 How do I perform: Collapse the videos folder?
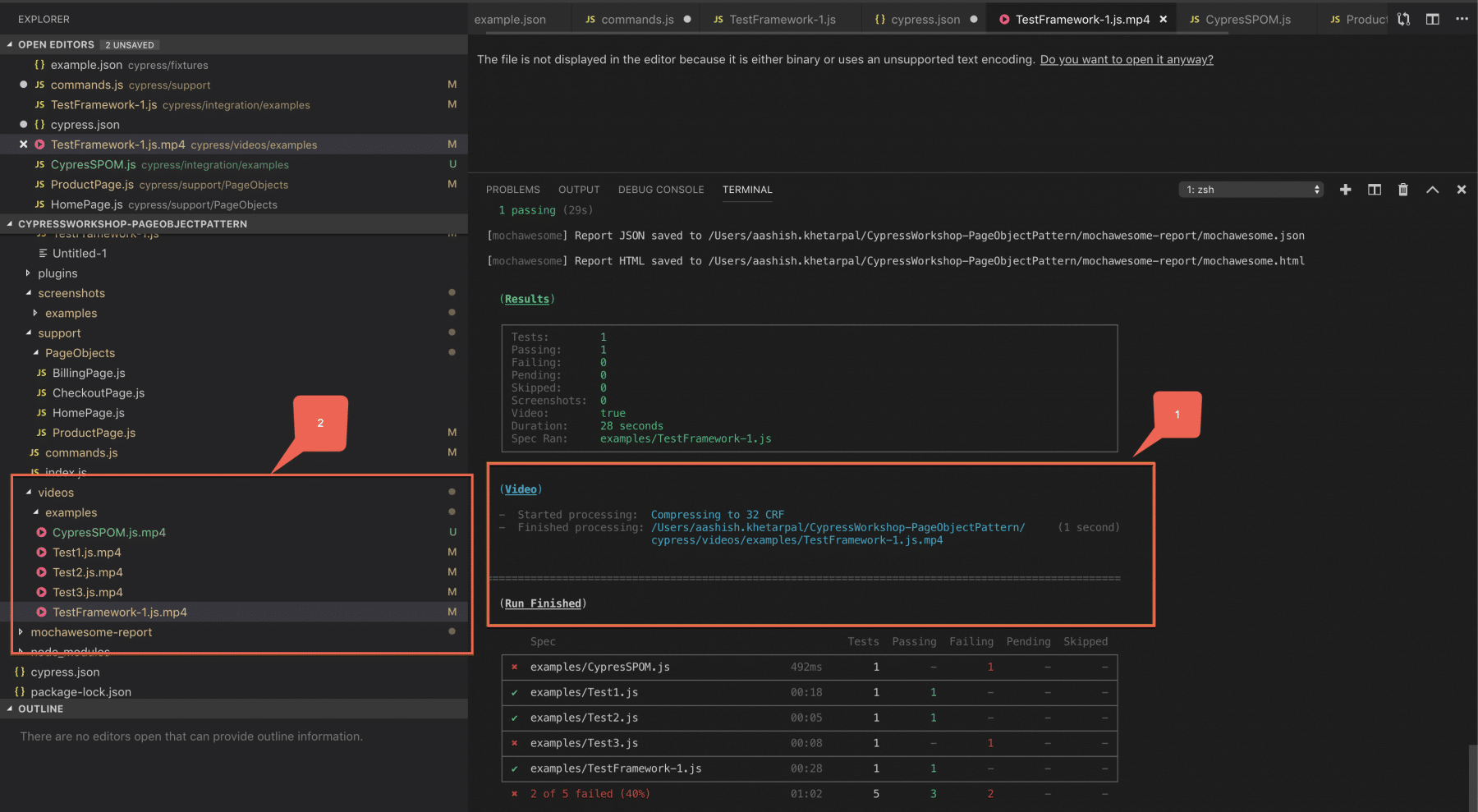click(x=28, y=493)
